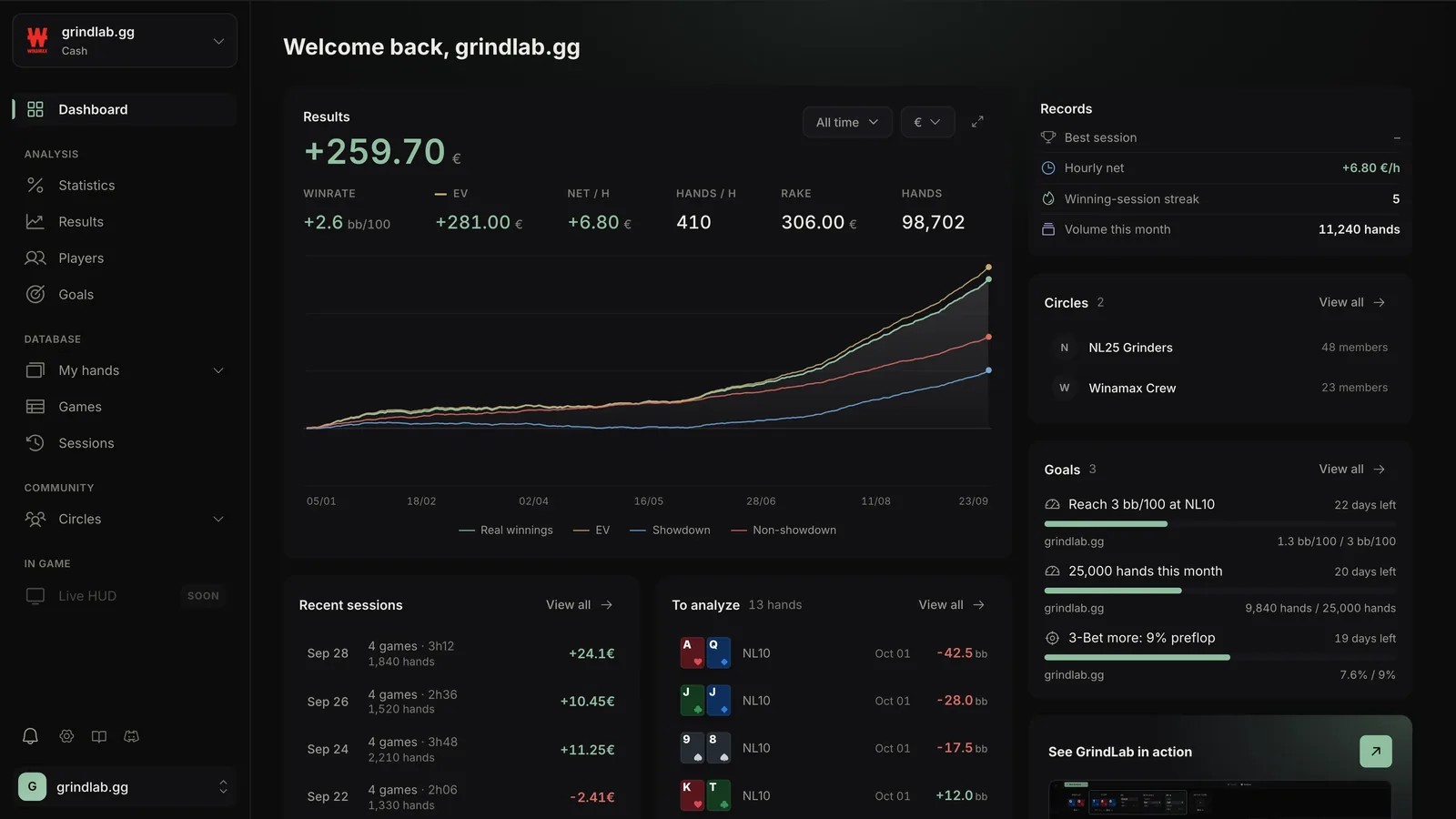This screenshot has width=1456, height=819.
Task: Select the Goals target icon in the sidebar
Action: [x=35, y=294]
